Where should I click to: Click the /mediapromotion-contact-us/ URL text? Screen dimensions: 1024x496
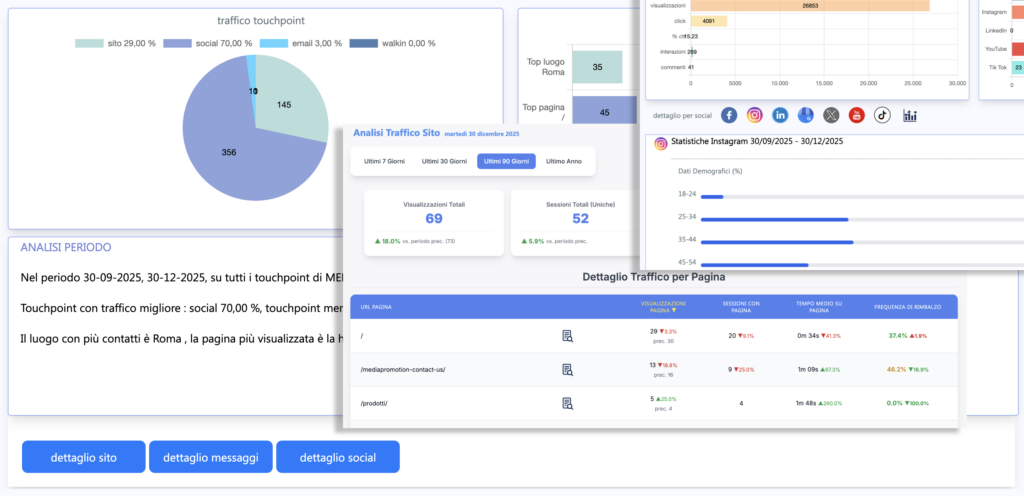tap(402, 369)
